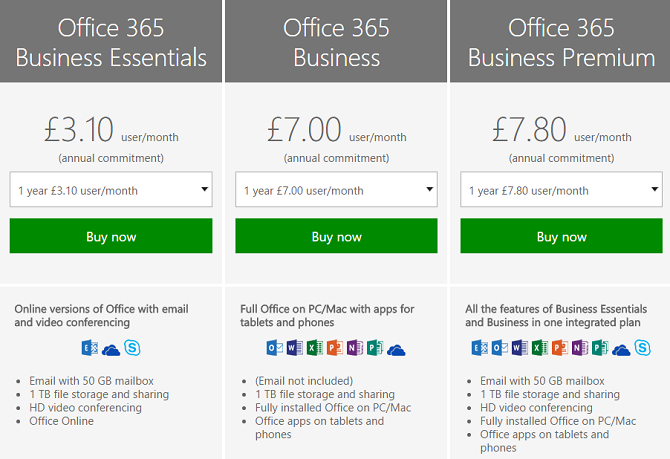The width and height of the screenshot is (670, 459).
Task: Expand the £7.00 user/month commitment dropdown
Action: pos(336,190)
